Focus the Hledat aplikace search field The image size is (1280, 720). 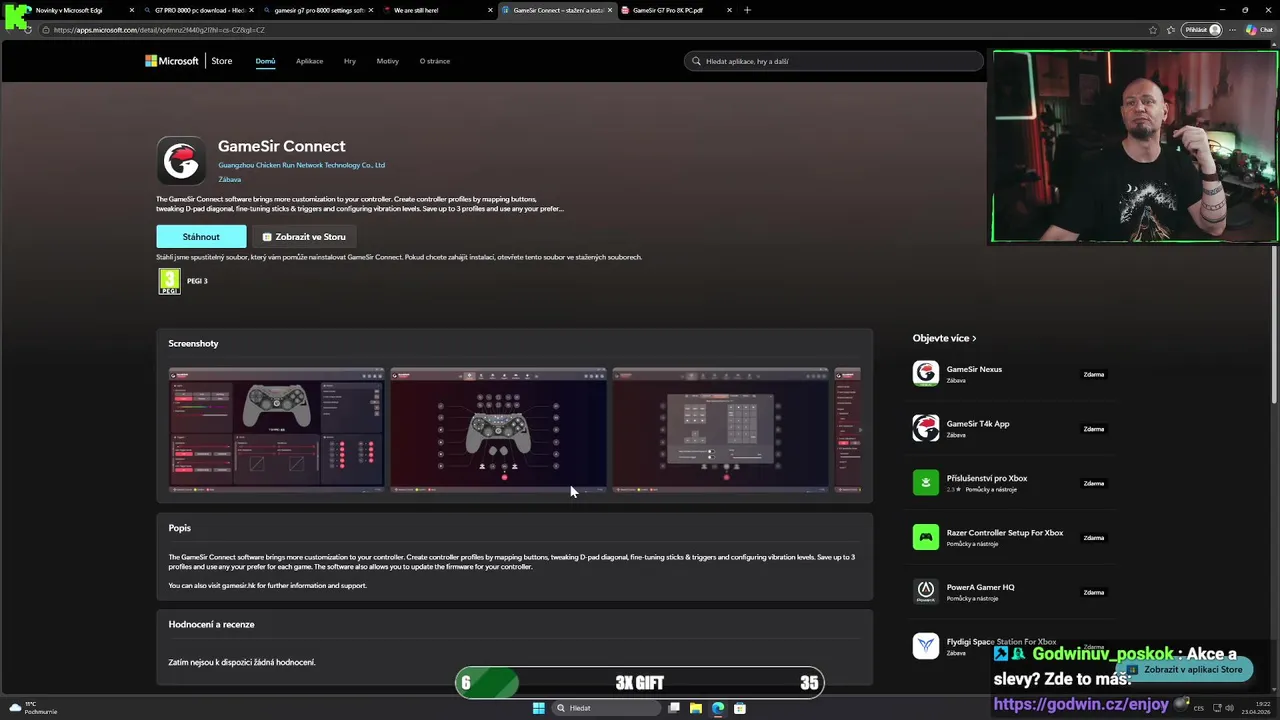point(834,61)
